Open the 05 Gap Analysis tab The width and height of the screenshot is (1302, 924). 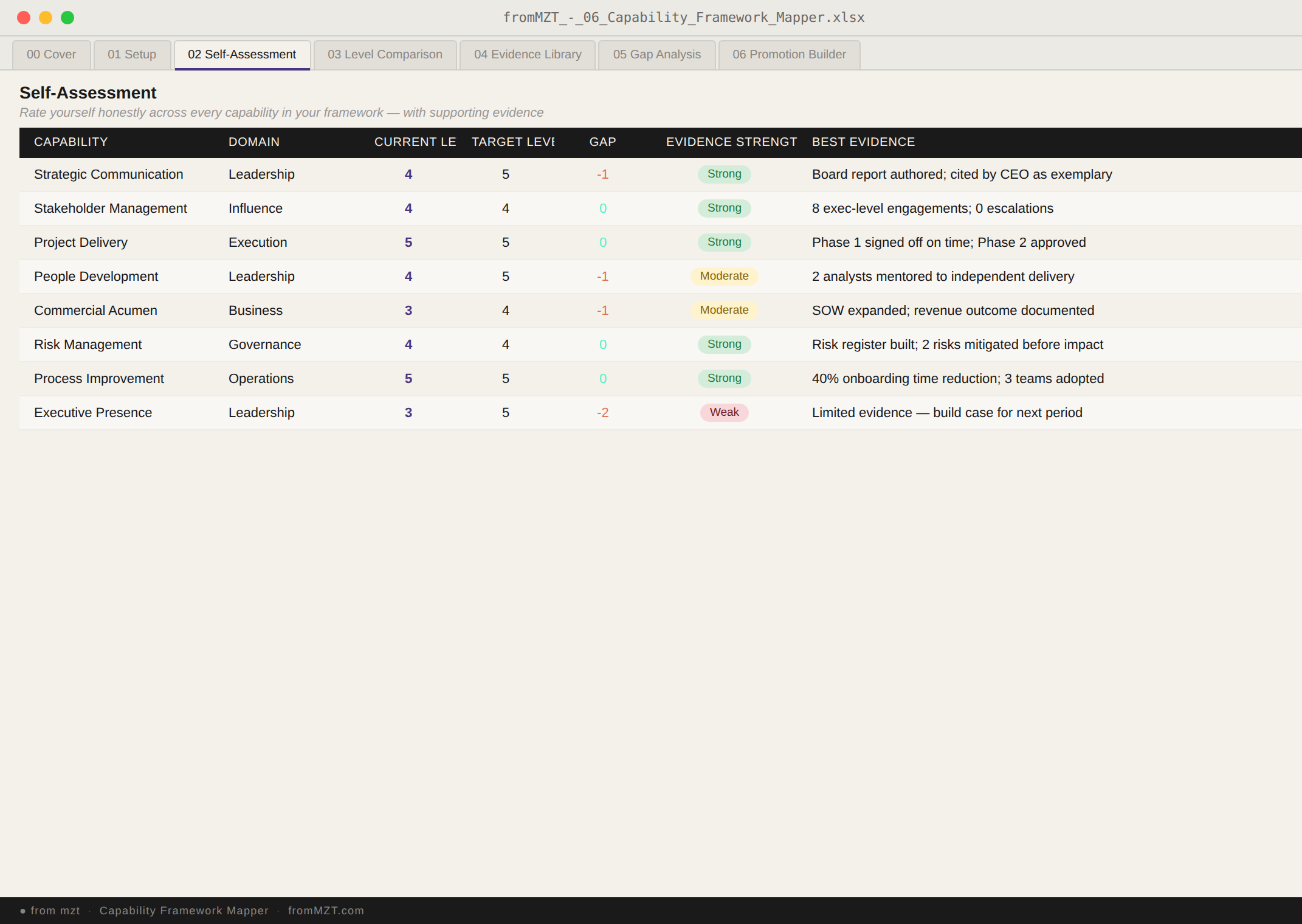[x=657, y=55]
